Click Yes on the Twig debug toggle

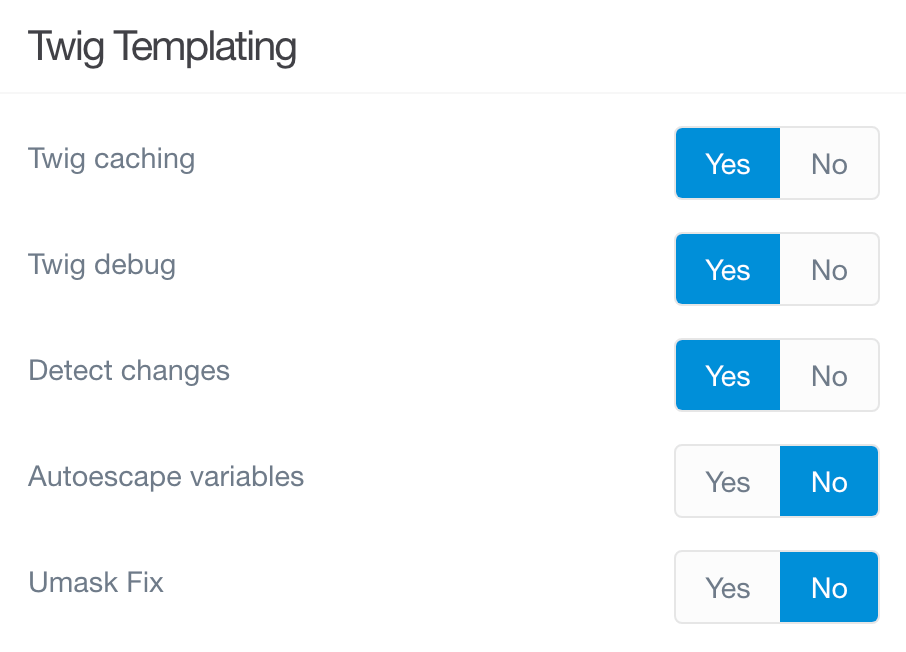[727, 269]
